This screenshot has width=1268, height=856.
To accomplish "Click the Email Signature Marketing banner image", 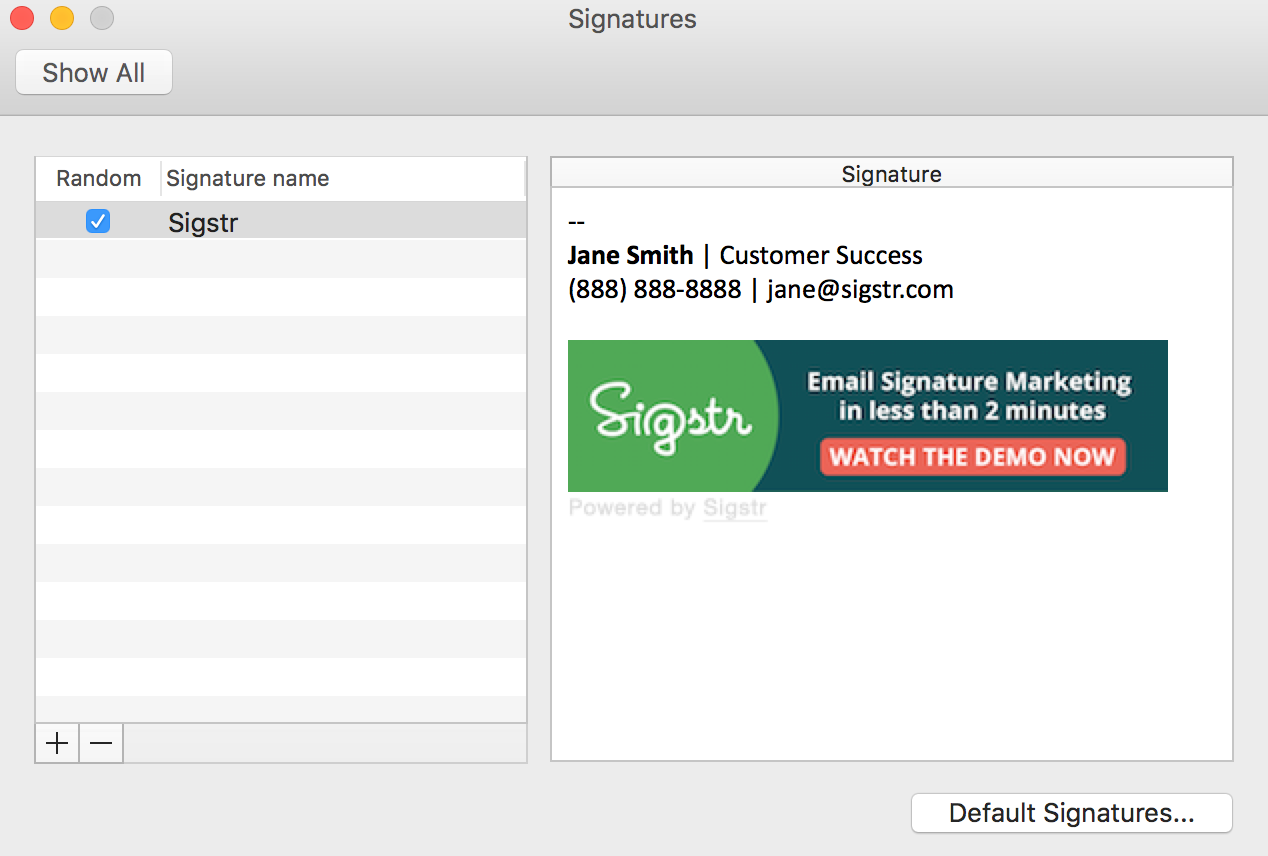I will click(868, 416).
